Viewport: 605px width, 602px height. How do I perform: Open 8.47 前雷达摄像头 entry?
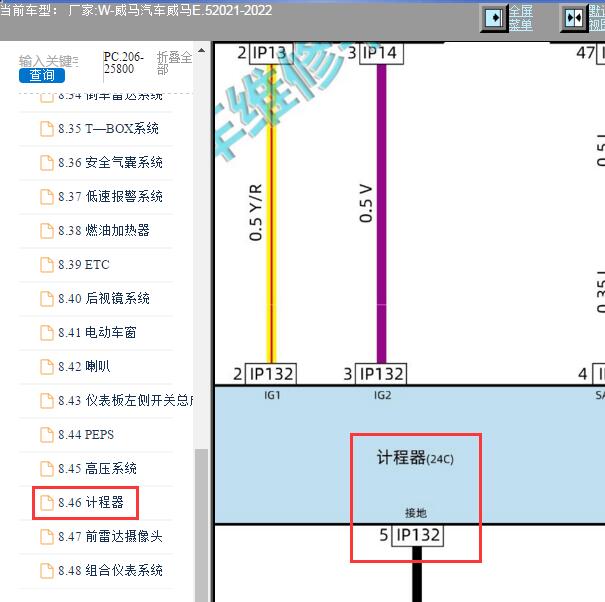[x=110, y=536]
